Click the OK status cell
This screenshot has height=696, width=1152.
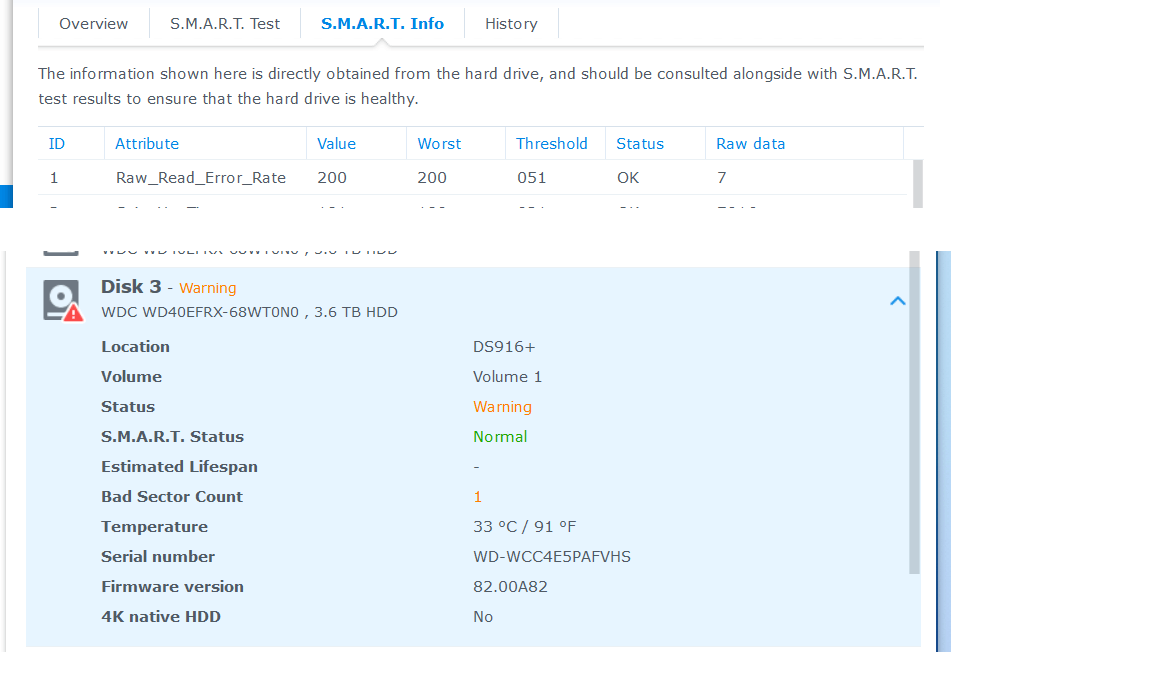(x=628, y=177)
